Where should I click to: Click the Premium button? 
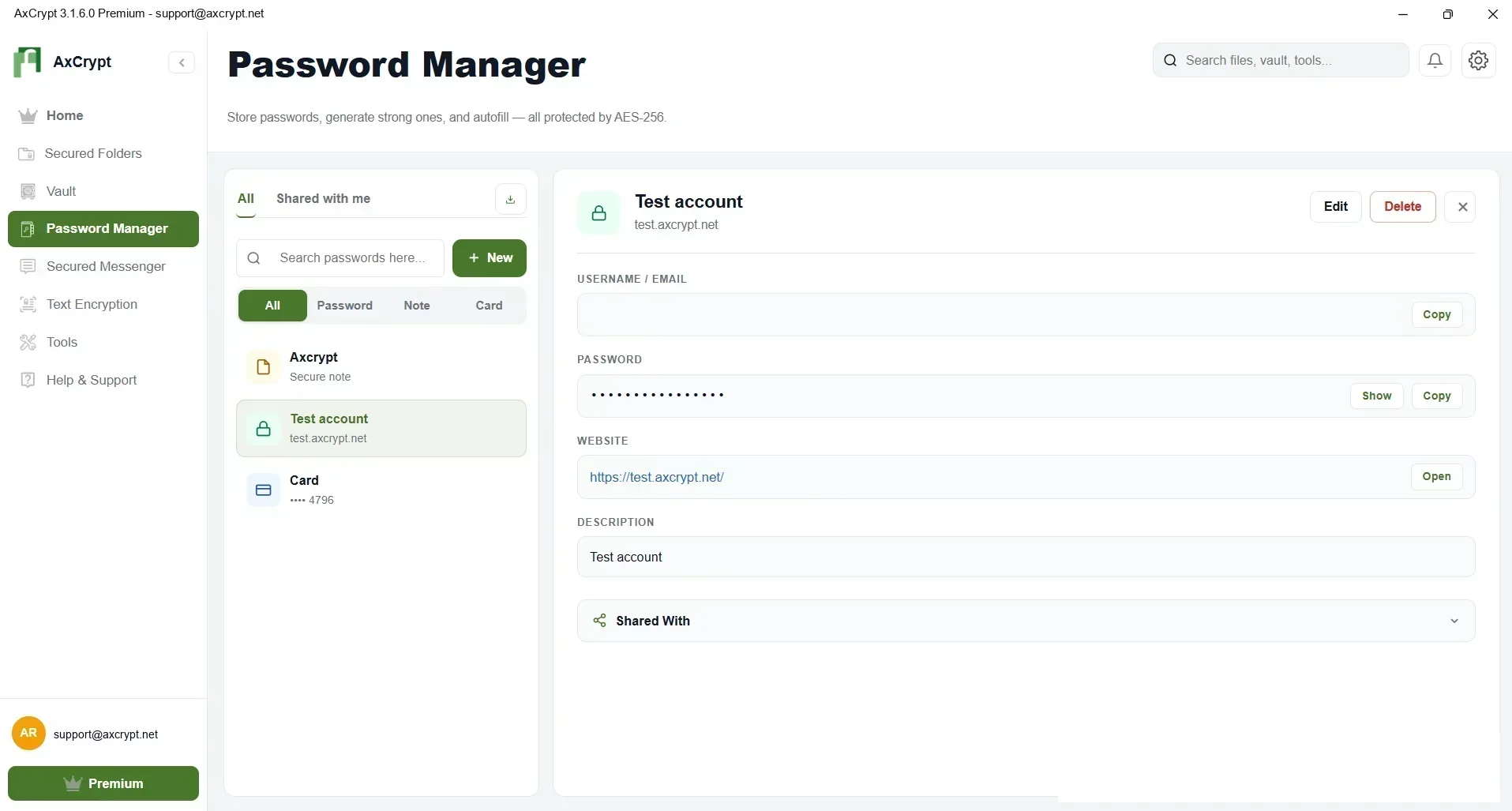(x=103, y=783)
